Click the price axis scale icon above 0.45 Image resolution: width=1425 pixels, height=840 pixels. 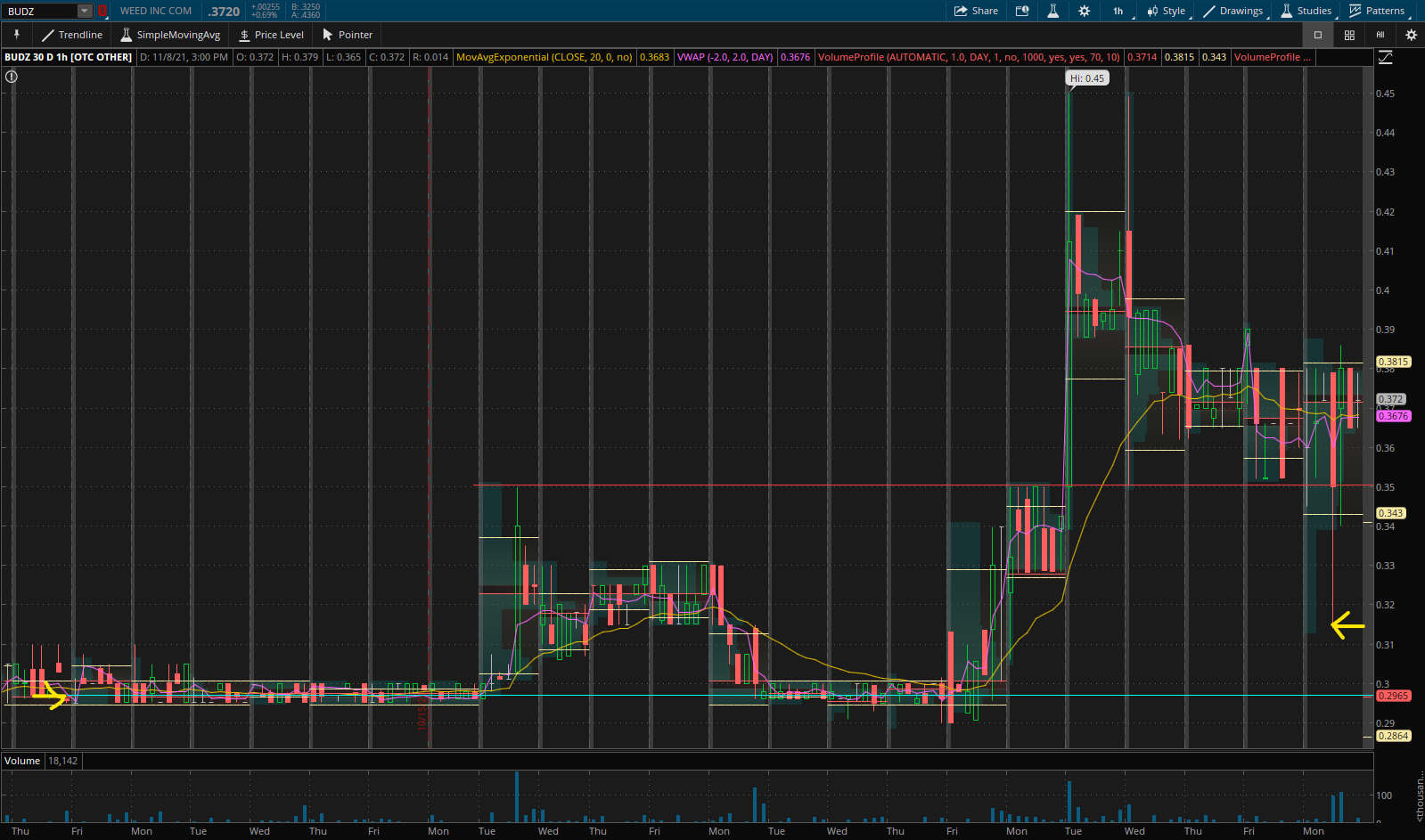[x=1385, y=57]
